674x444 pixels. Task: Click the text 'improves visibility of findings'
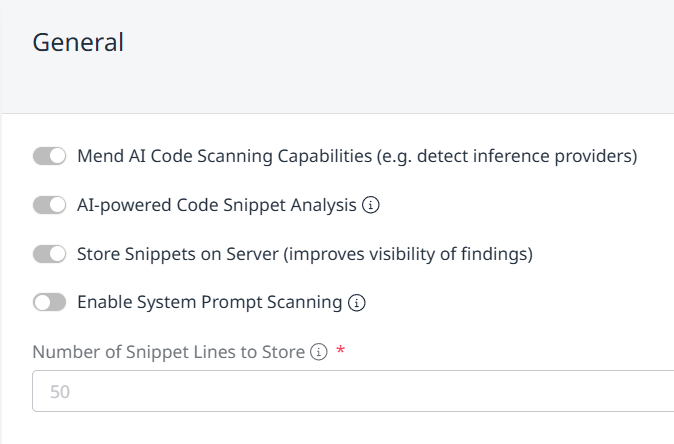[x=408, y=254]
